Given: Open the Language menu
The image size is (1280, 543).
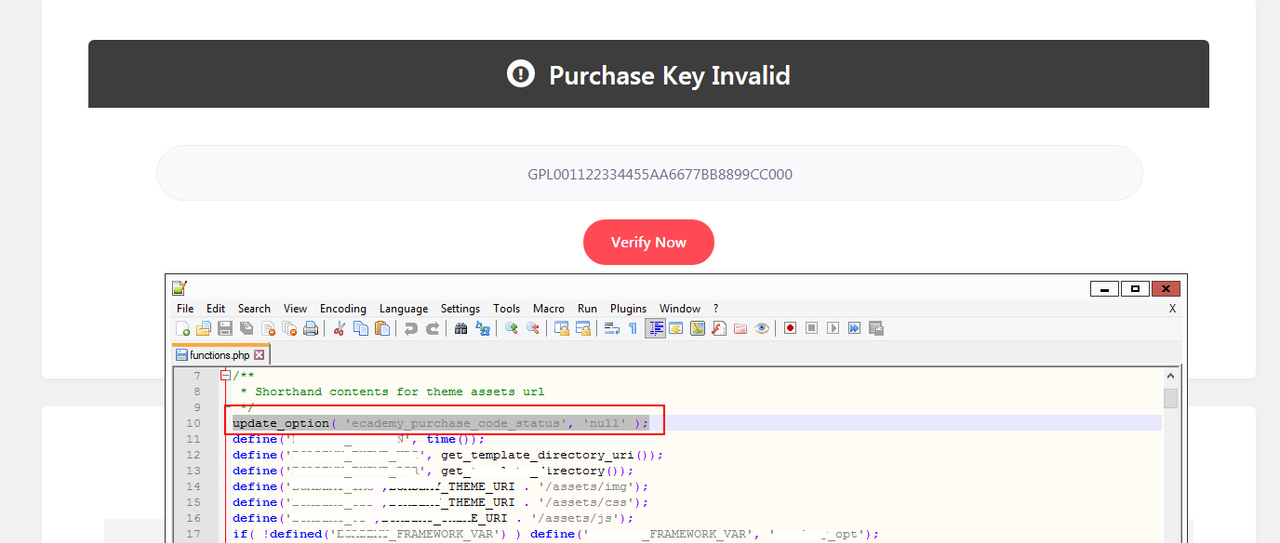Looking at the screenshot, I should coord(404,308).
